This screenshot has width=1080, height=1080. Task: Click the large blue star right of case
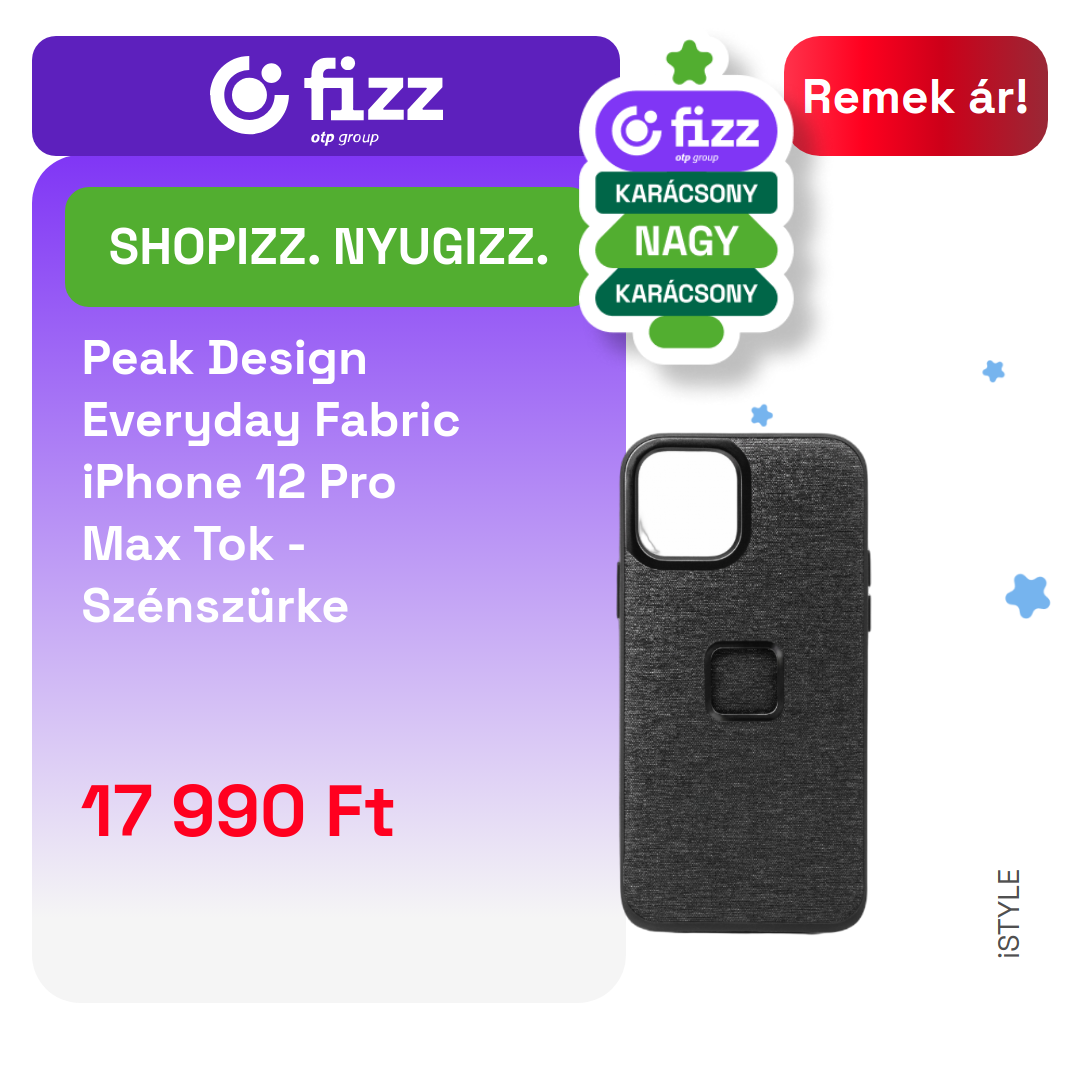click(x=1028, y=596)
